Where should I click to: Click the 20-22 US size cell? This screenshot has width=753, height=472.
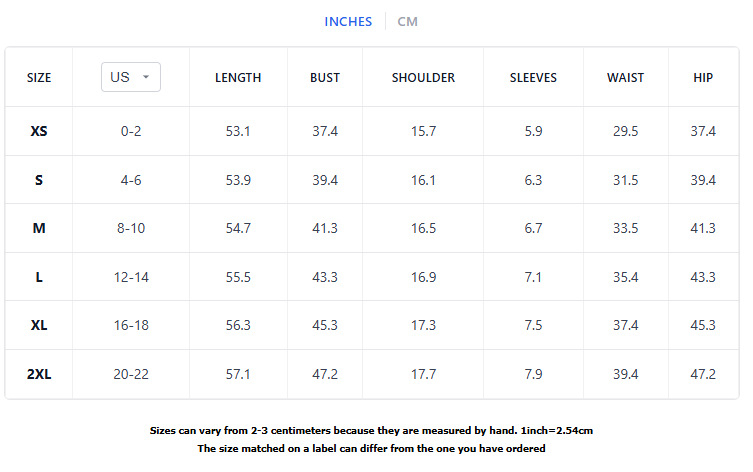click(x=131, y=374)
